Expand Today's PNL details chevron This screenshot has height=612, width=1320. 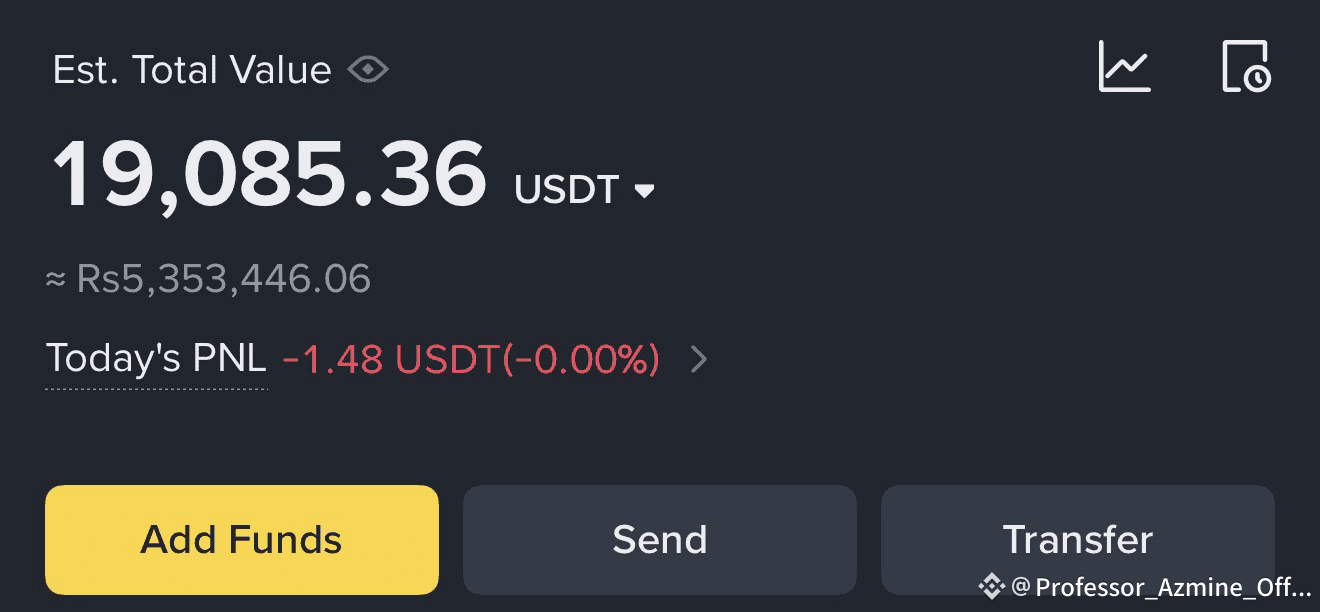699,359
